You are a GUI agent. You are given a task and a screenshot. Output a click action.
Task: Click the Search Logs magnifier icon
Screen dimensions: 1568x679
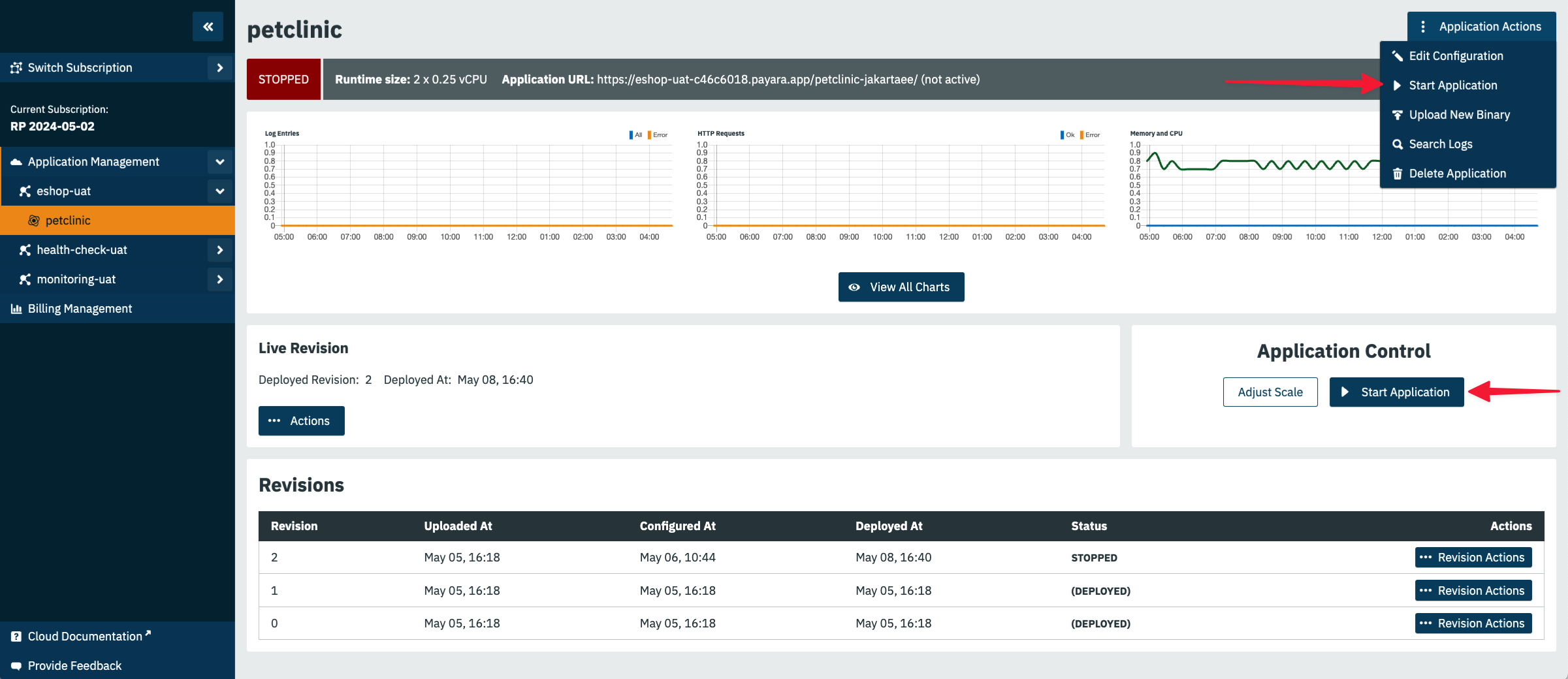click(x=1398, y=144)
